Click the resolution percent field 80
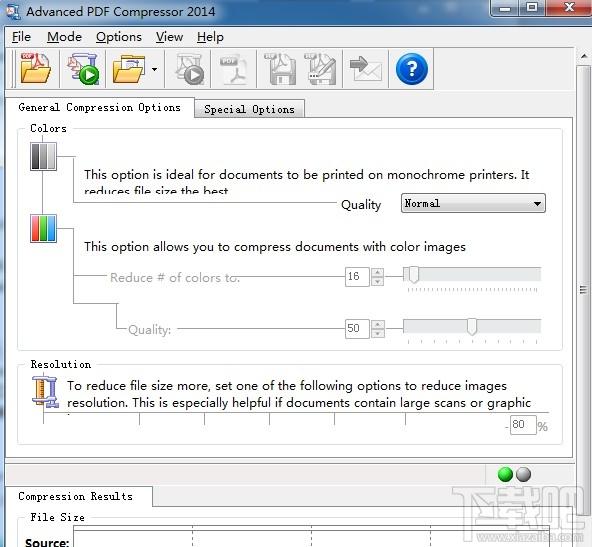Image resolution: width=592 pixels, height=547 pixels. point(523,425)
